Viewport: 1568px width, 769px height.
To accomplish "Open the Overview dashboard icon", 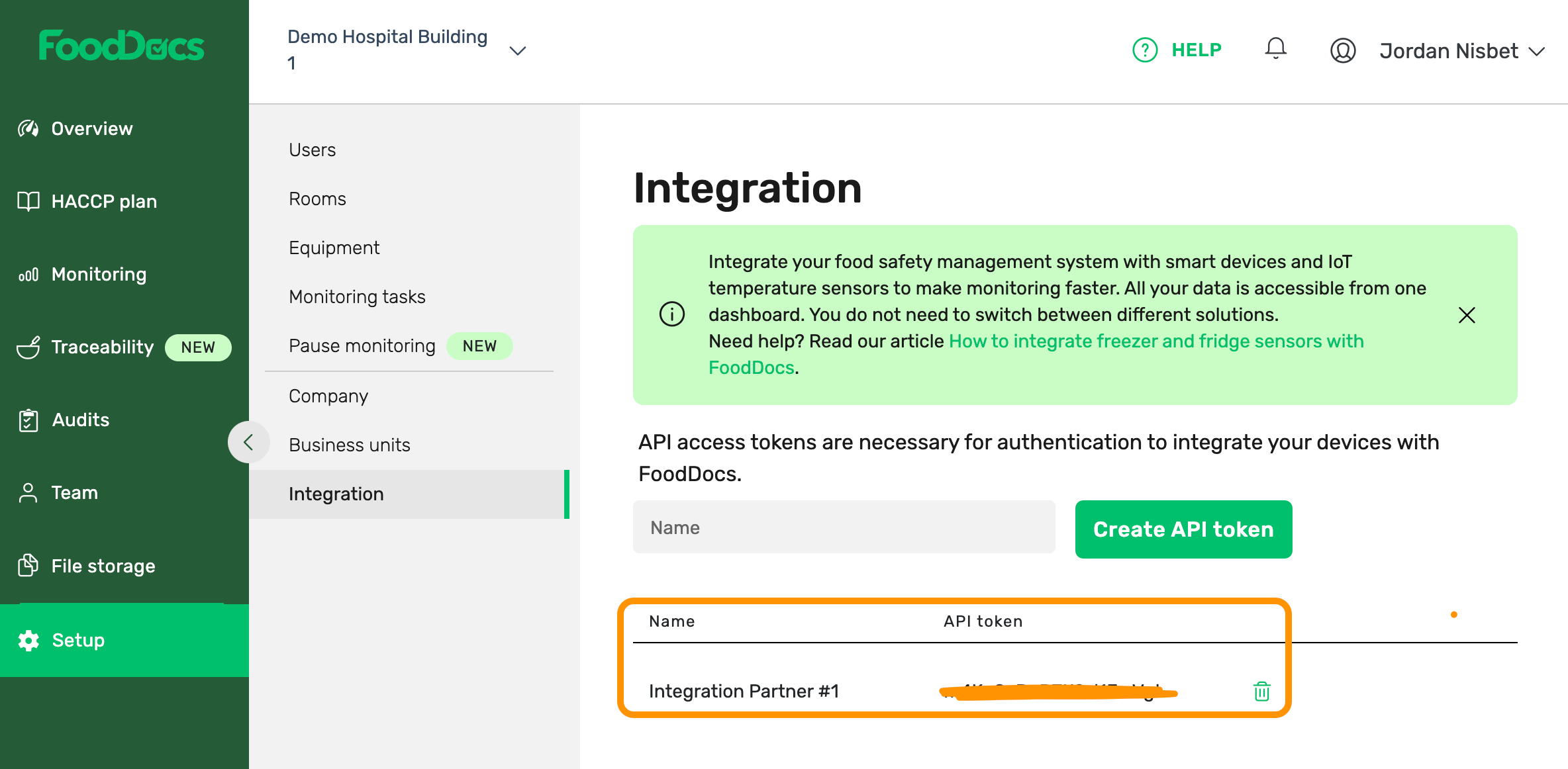I will click(x=28, y=128).
